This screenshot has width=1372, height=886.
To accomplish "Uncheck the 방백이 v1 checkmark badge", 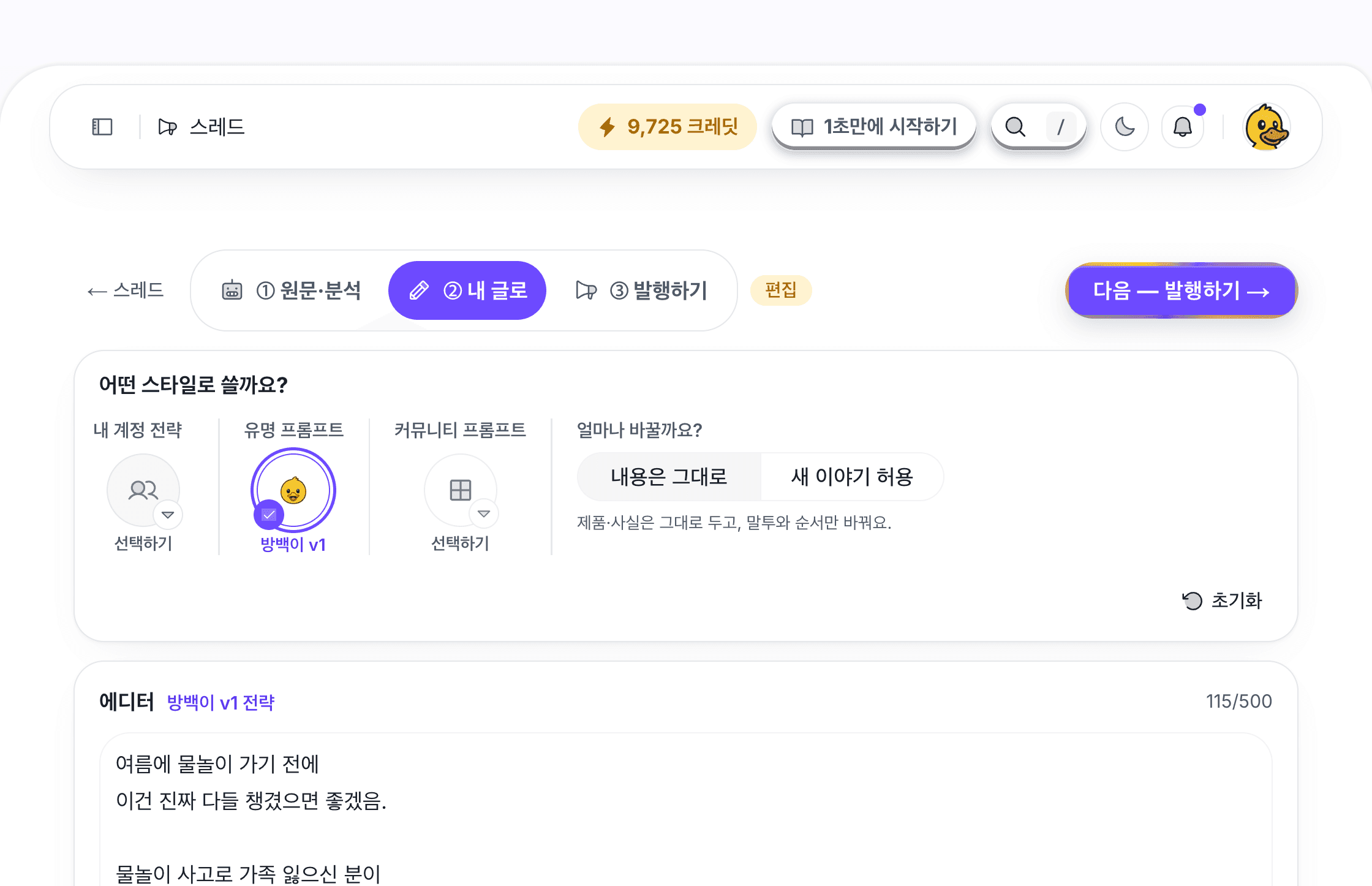I will pyautogui.click(x=269, y=515).
